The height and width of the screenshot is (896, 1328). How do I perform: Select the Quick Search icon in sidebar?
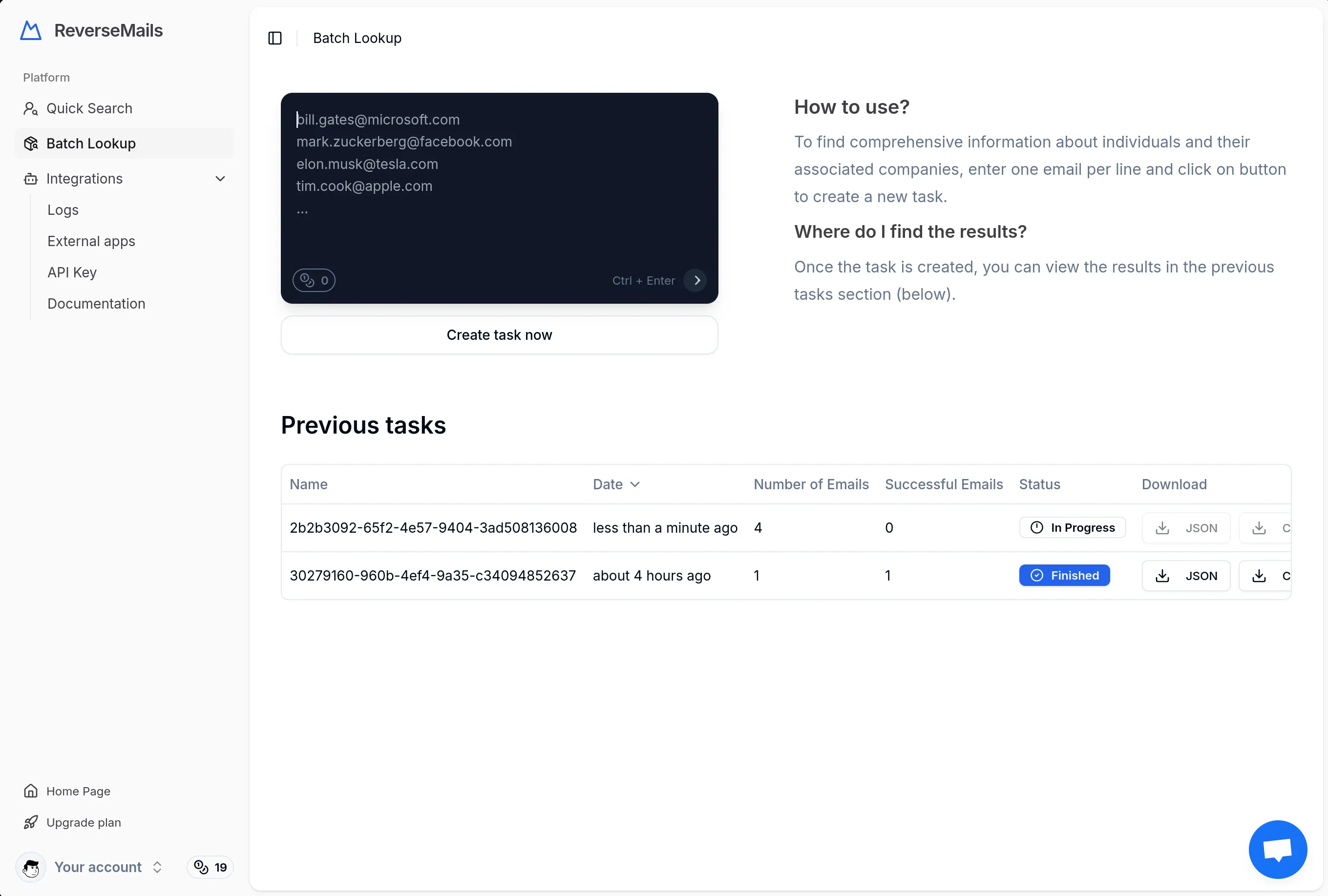coord(30,108)
